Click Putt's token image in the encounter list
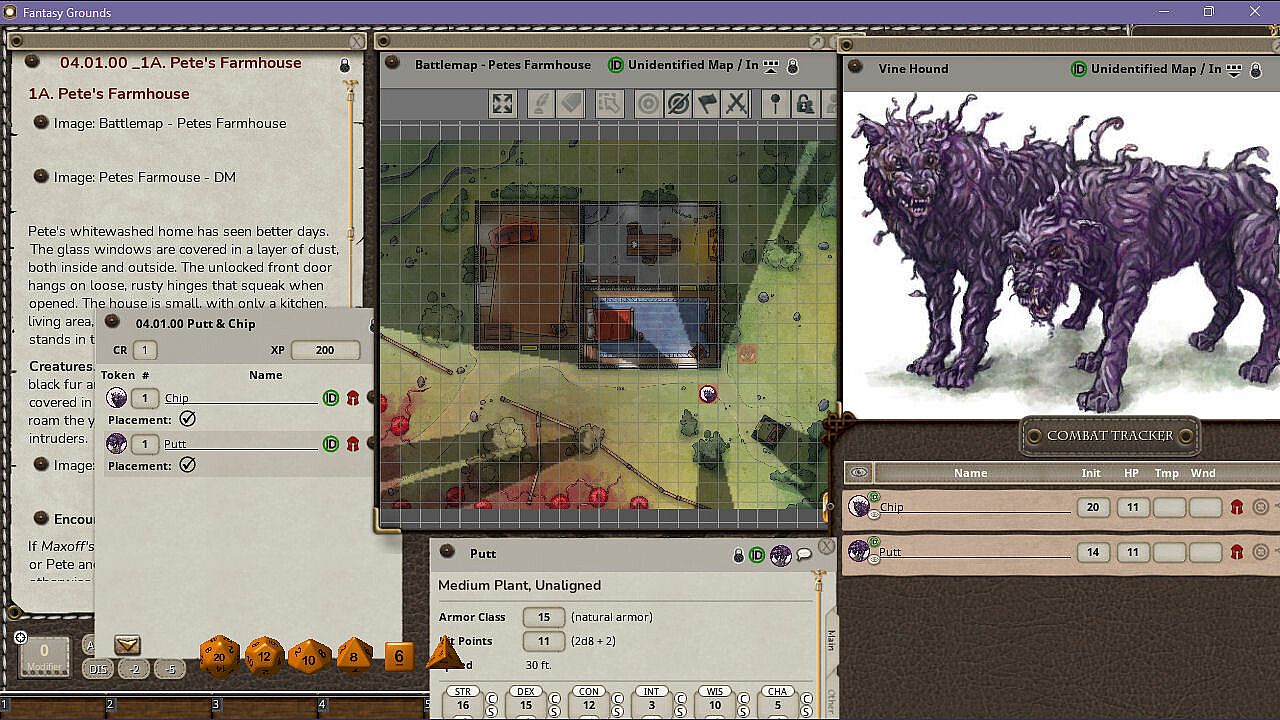The width and height of the screenshot is (1280, 720). point(116,444)
